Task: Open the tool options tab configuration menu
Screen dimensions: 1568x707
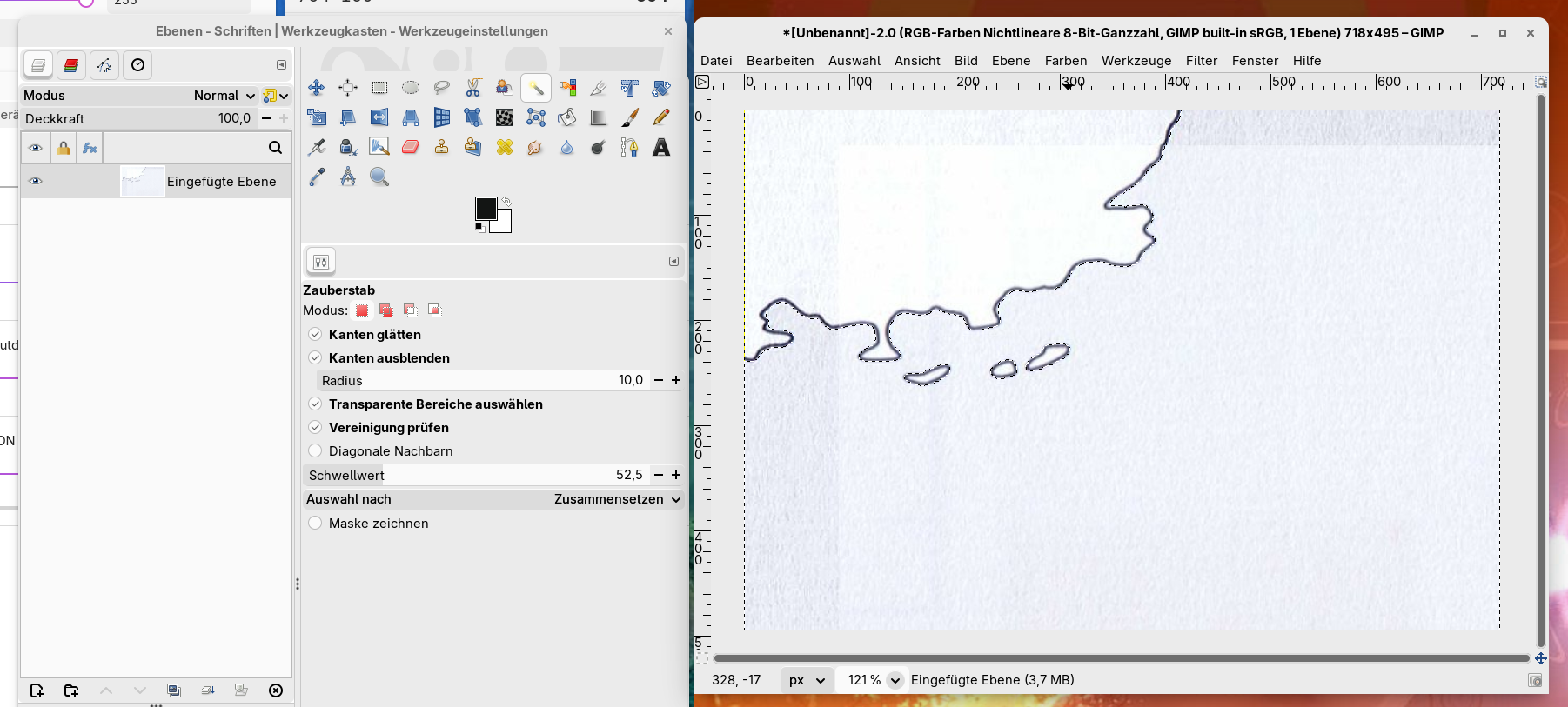Action: (x=673, y=261)
